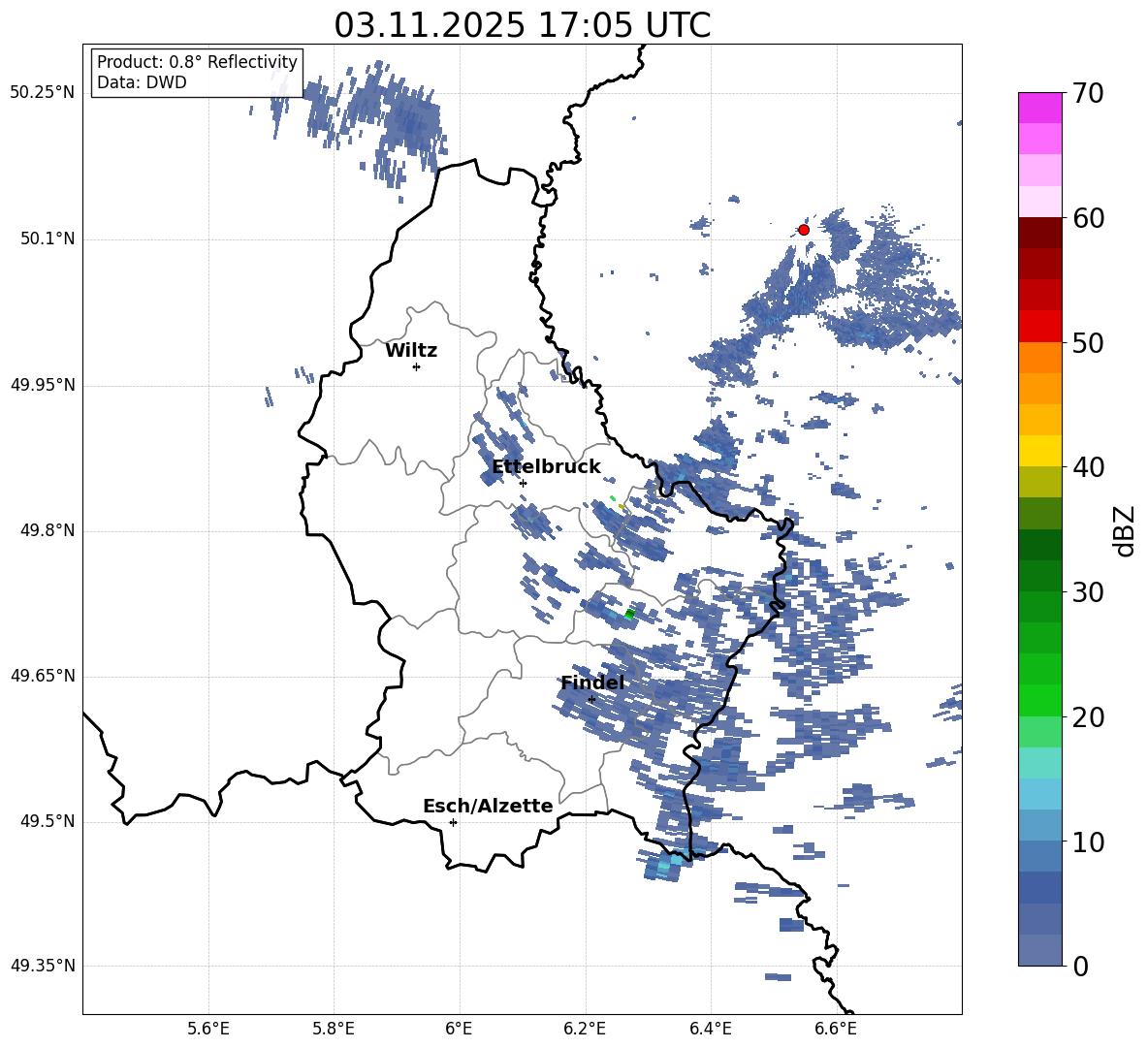Click the Ettelbruck station cross marker
The image size is (1148, 1048).
pos(523,483)
